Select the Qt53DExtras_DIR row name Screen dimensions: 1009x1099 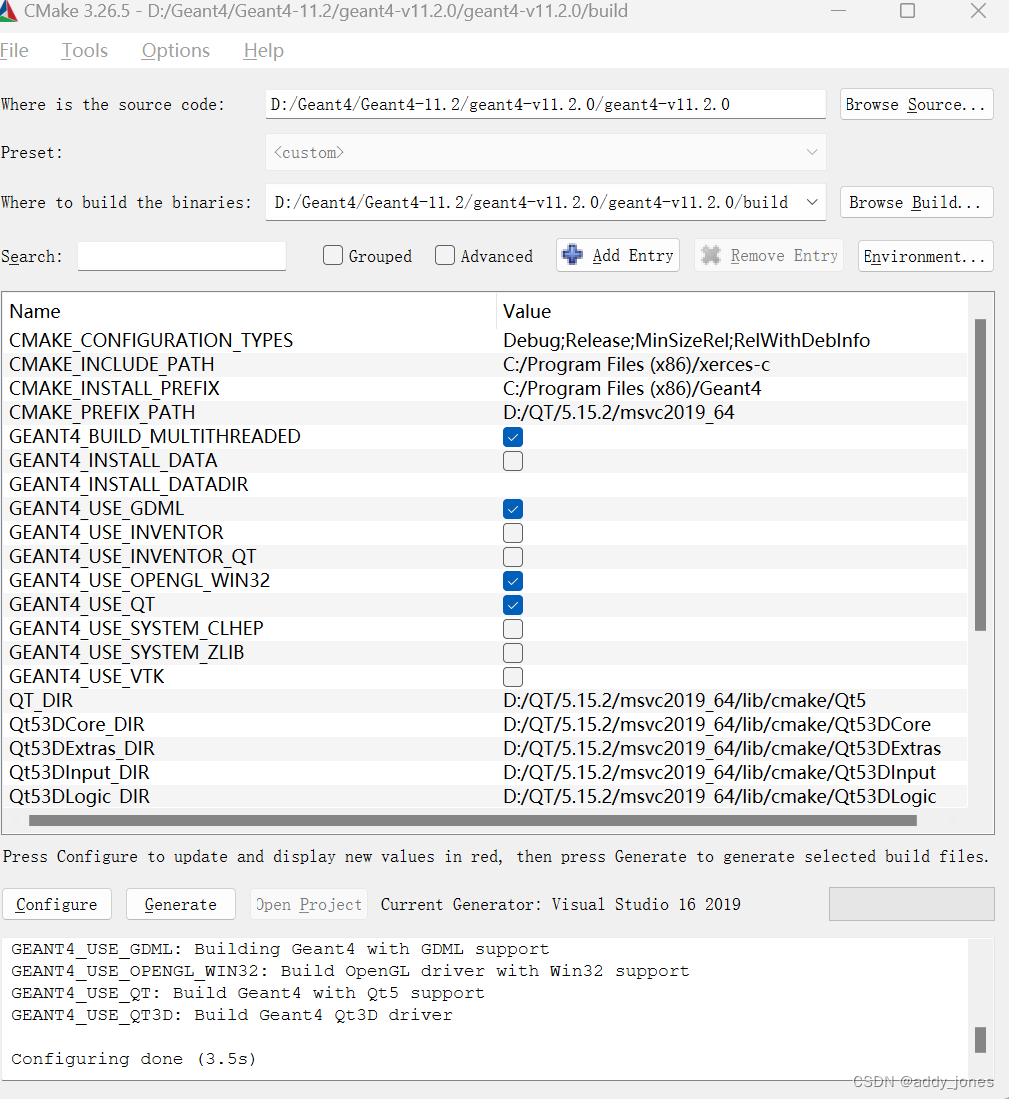pos(81,749)
